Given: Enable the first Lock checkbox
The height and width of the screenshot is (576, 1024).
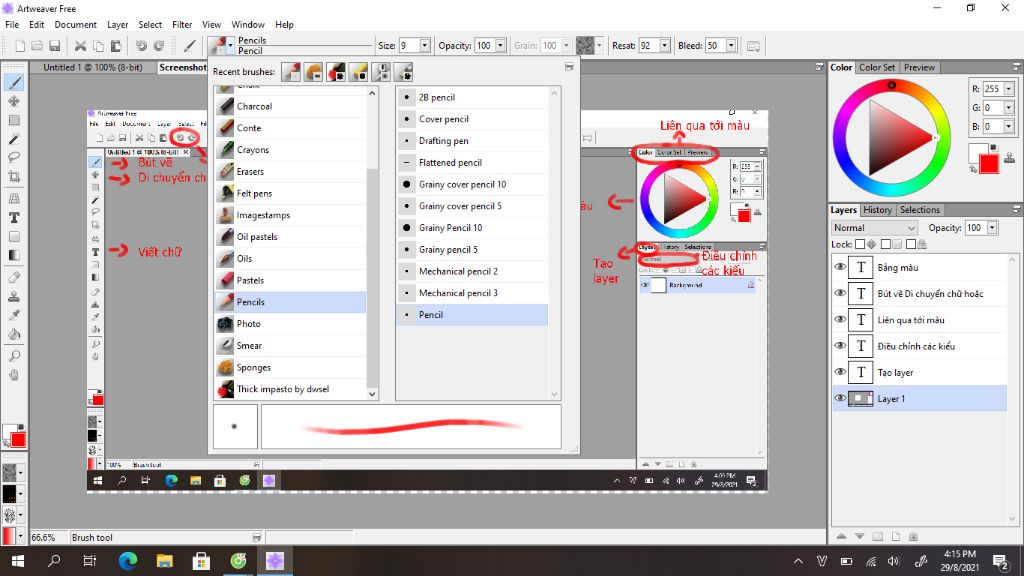Looking at the screenshot, I should point(860,244).
